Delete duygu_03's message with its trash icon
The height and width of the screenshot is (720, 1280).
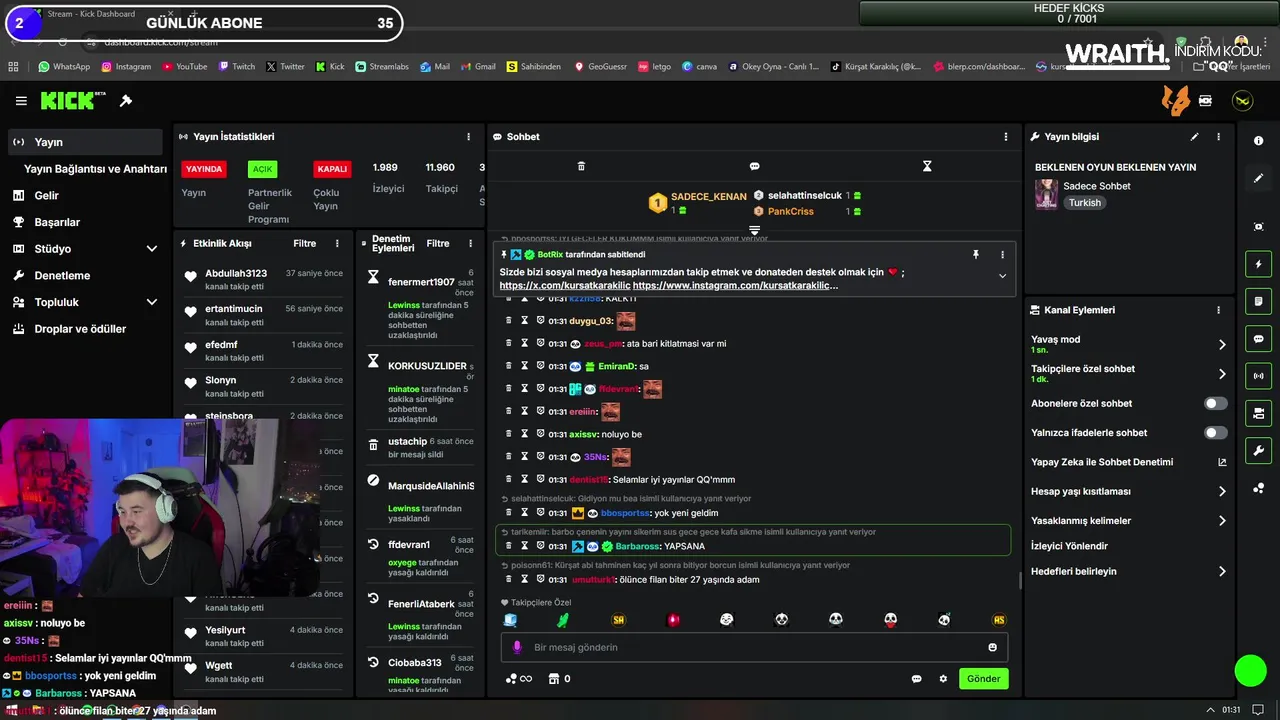508,320
